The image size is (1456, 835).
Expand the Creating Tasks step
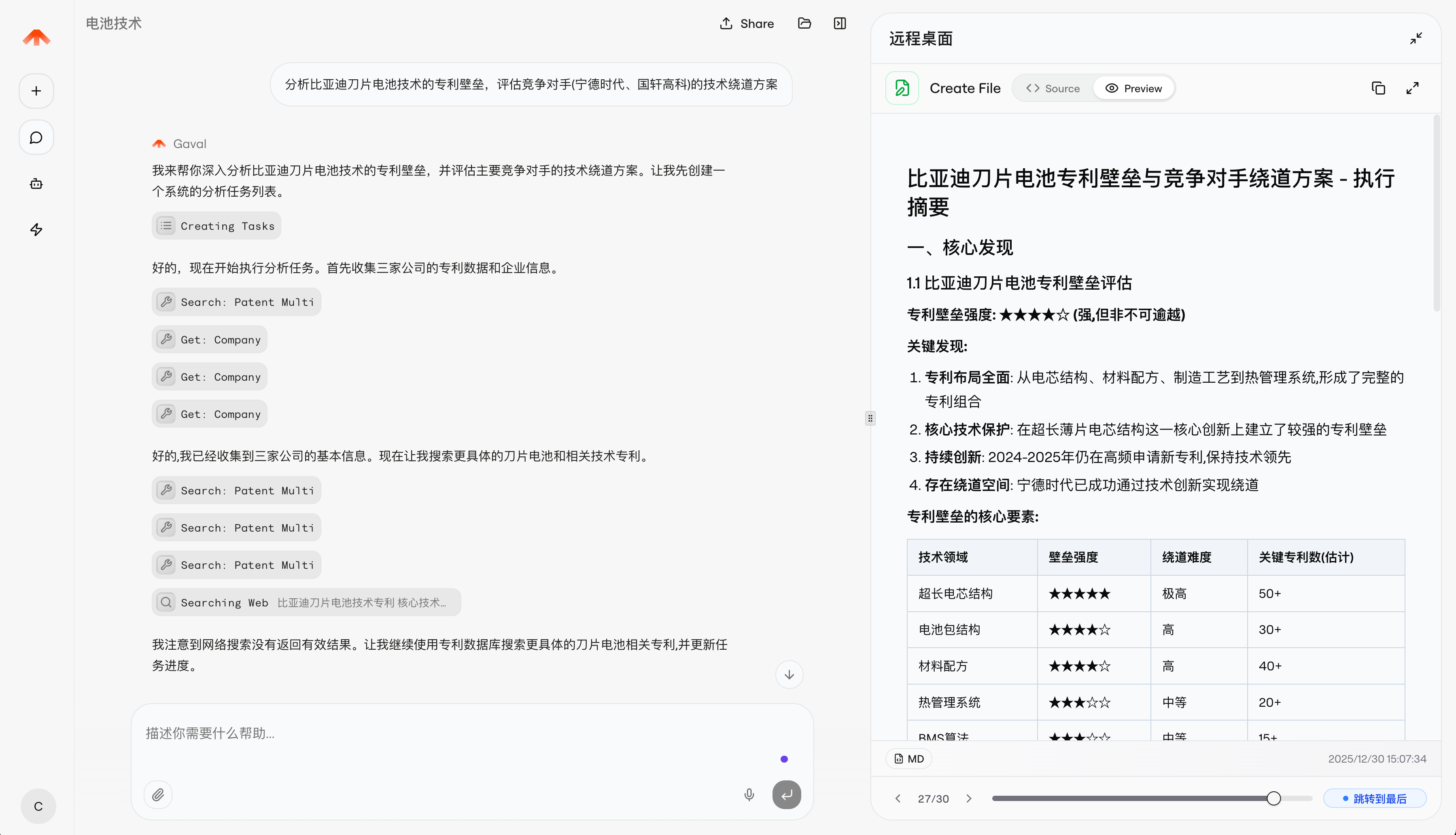(216, 226)
